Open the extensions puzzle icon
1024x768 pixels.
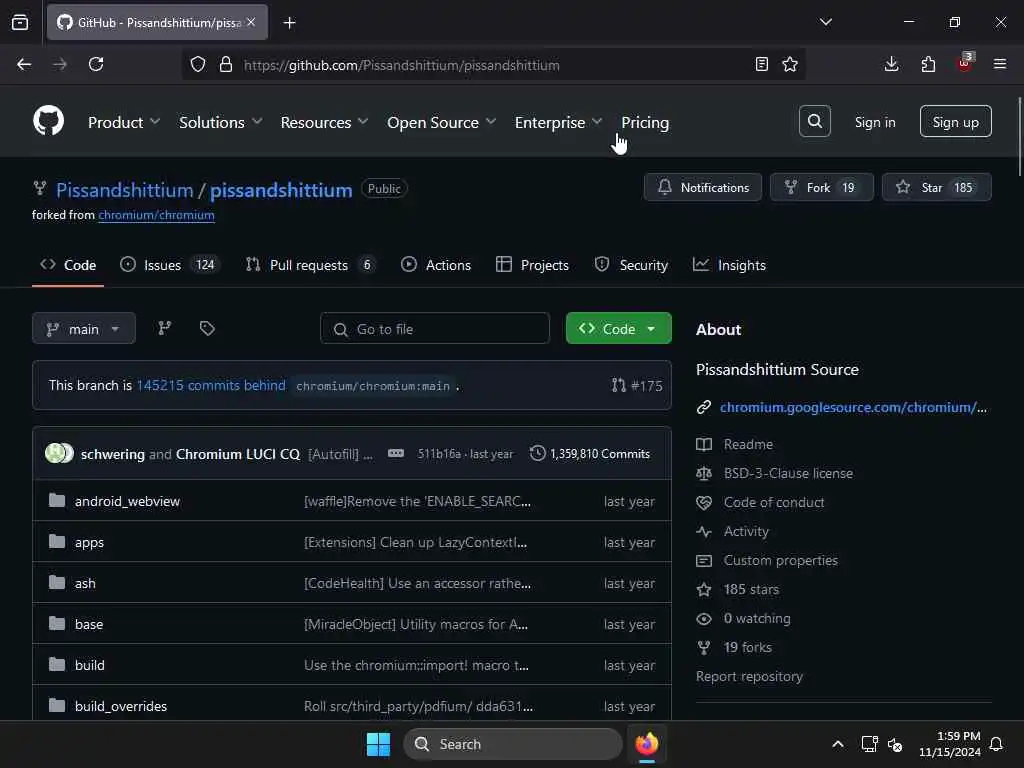(928, 65)
